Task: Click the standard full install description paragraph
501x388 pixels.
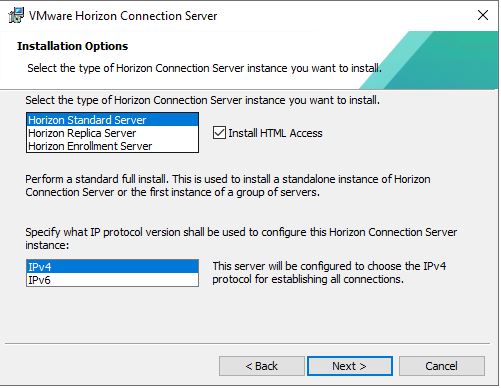Action: [x=228, y=186]
